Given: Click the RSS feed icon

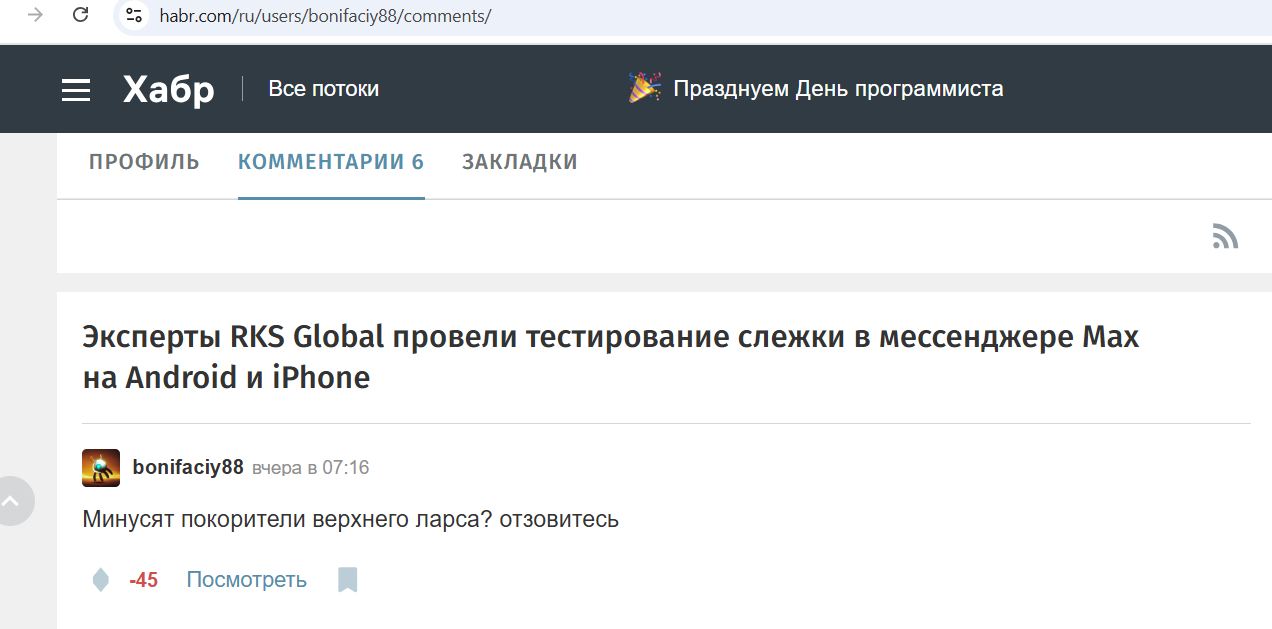Looking at the screenshot, I should 1225,236.
